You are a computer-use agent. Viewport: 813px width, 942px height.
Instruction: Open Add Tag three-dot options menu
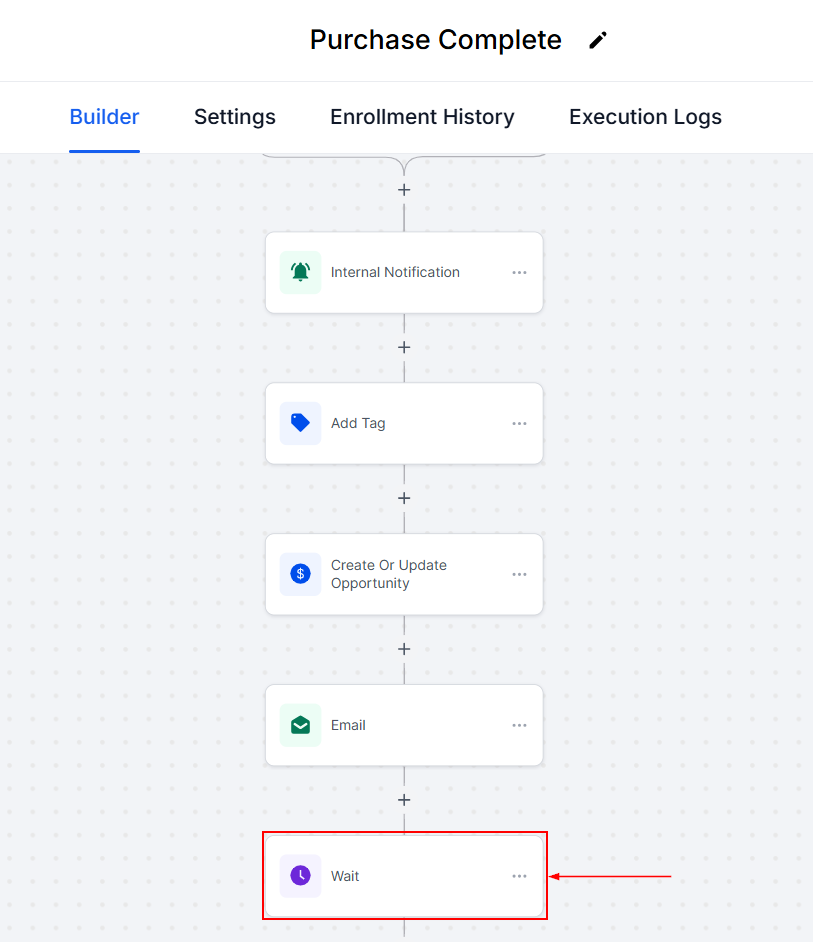[x=519, y=423]
